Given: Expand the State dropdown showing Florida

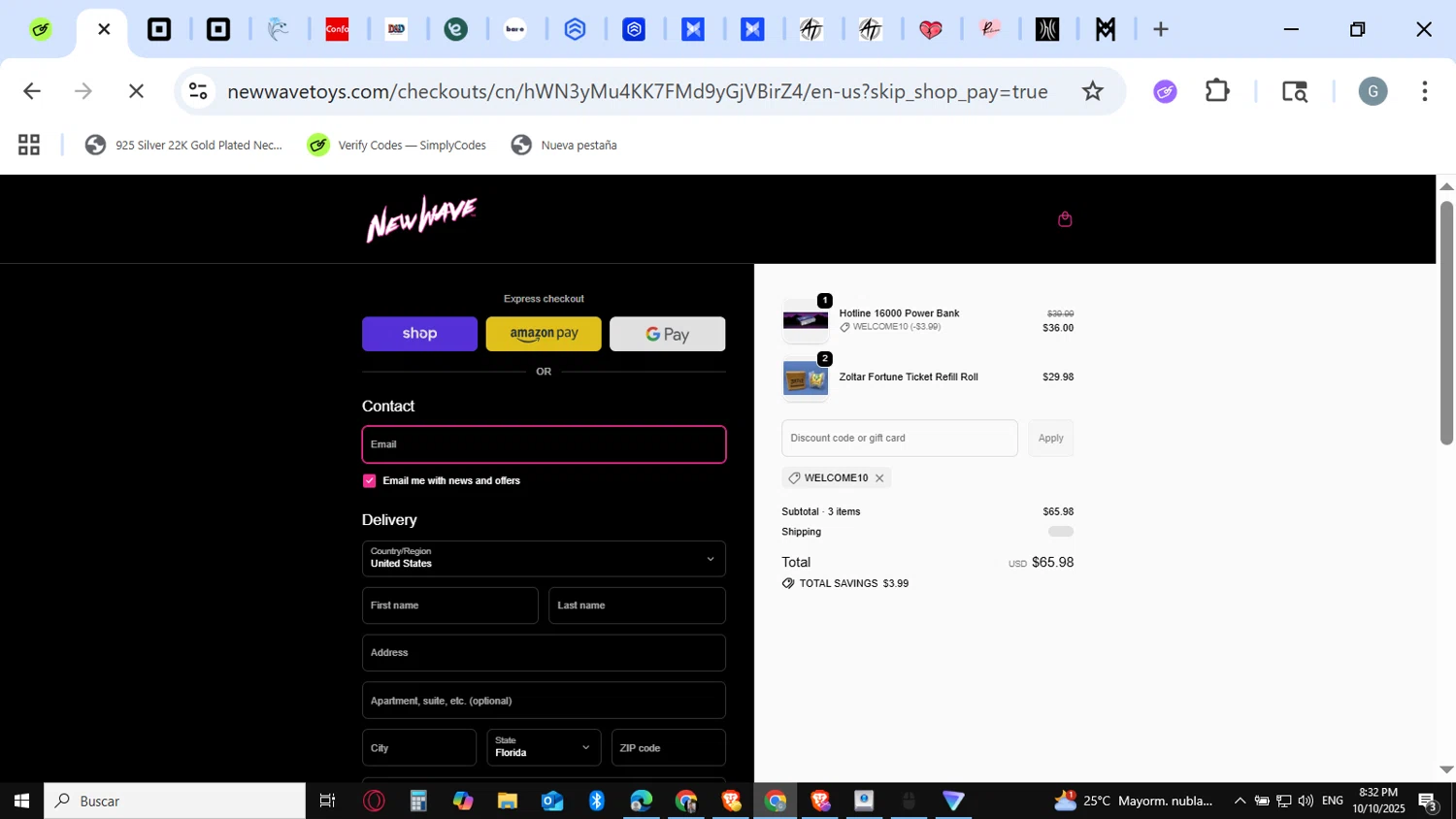Looking at the screenshot, I should pos(544,748).
